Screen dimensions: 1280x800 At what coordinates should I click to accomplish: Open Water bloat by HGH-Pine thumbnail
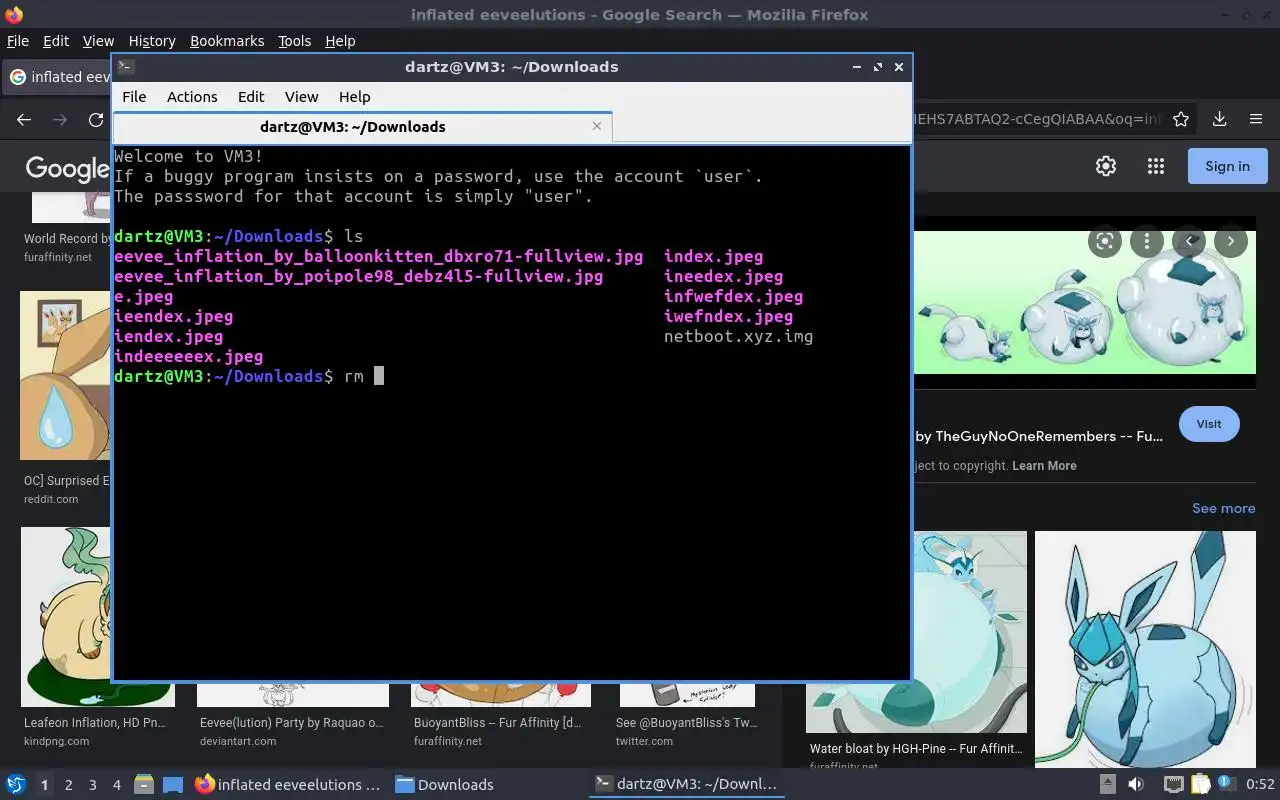916,632
